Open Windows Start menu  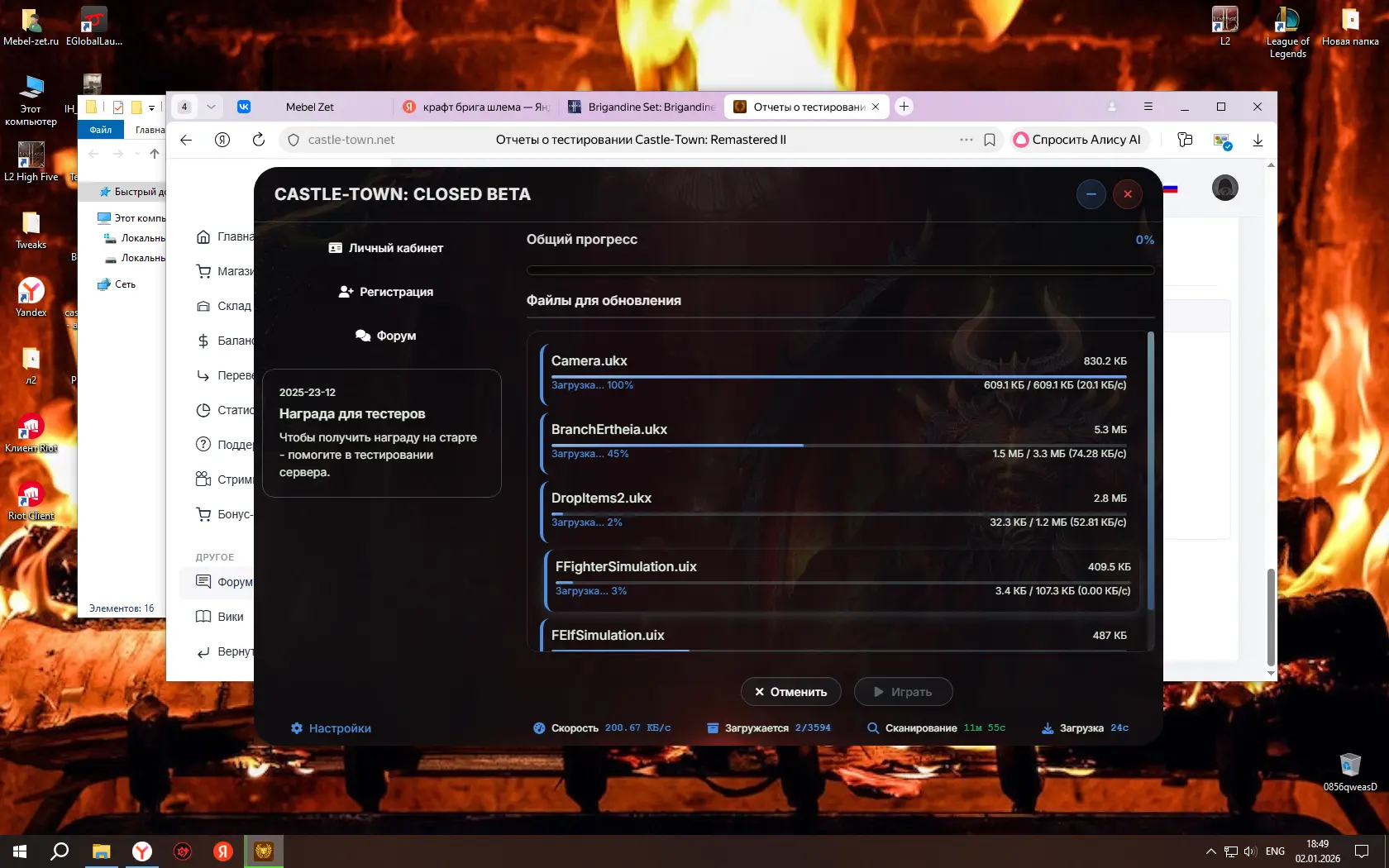[x=20, y=851]
